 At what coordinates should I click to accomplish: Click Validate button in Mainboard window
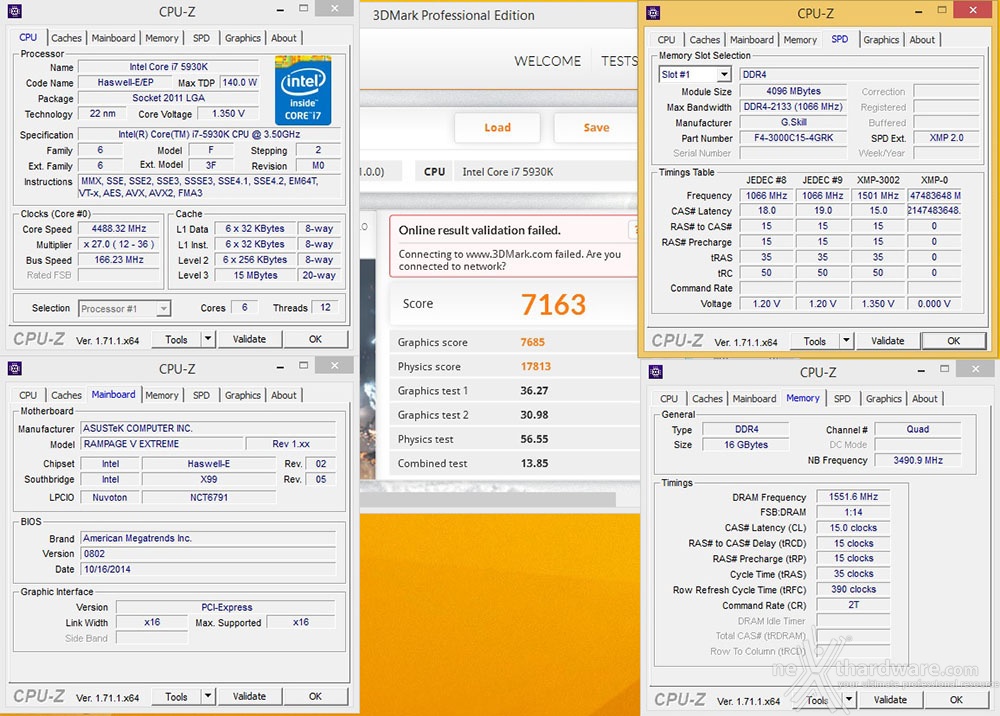249,696
